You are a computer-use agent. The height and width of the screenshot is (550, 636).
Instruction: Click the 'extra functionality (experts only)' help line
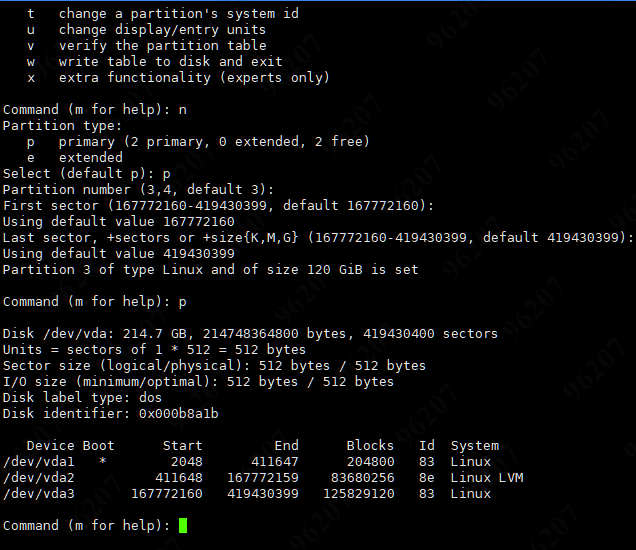[194, 78]
